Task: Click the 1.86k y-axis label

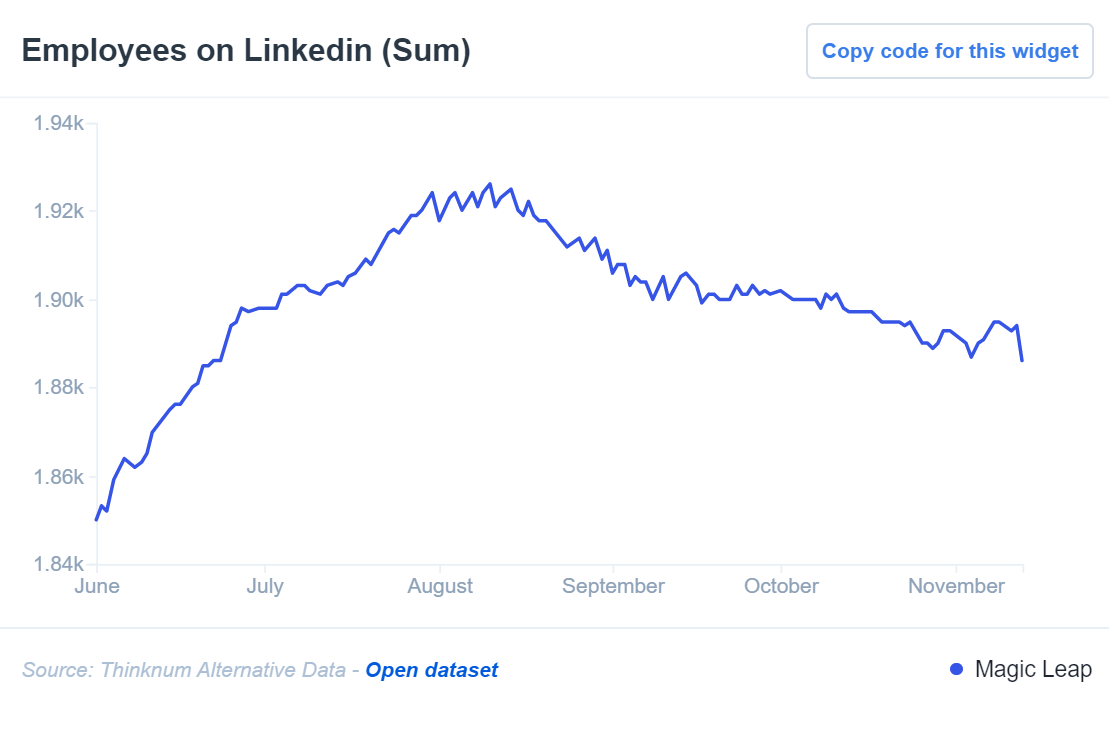Action: click(x=59, y=476)
